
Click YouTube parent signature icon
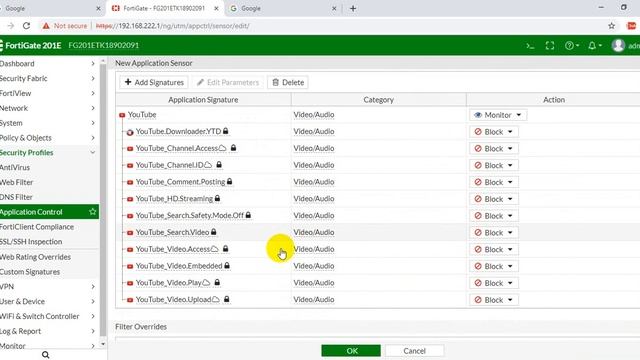(x=122, y=115)
